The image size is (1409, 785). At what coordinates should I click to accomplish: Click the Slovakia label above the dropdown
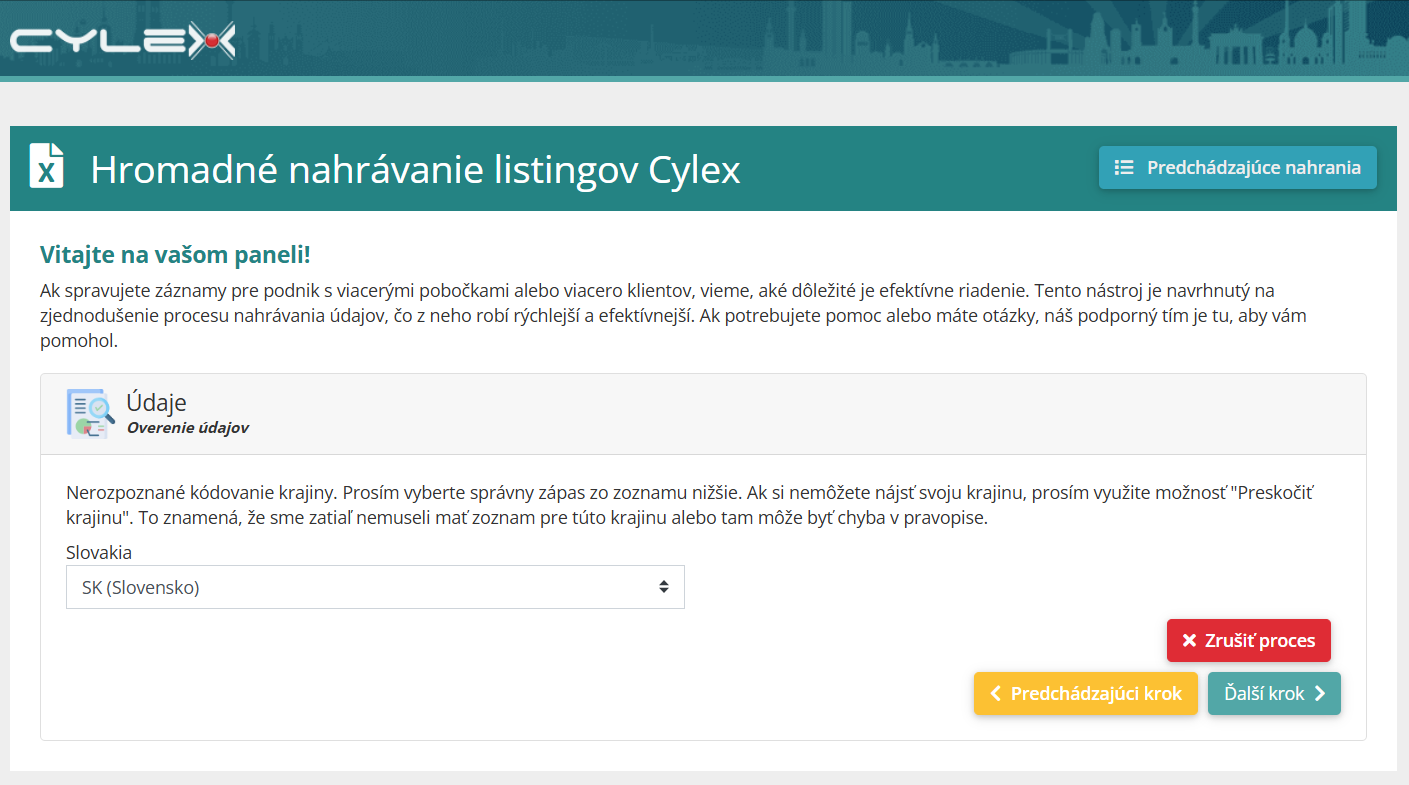click(x=99, y=552)
